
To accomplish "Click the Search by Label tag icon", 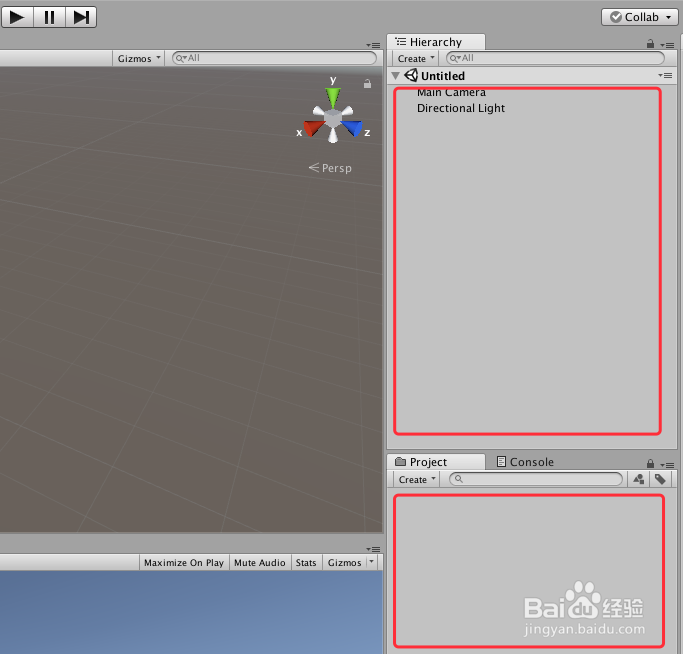I will click(660, 479).
